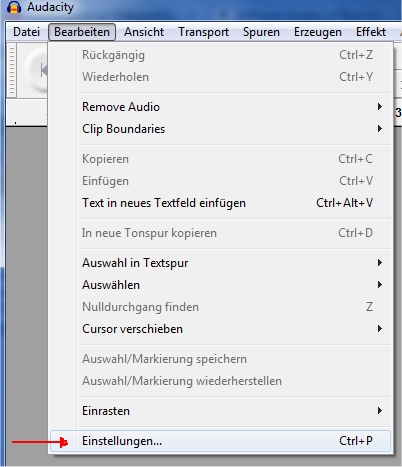Click the Audacity headphones logo icon
The height and width of the screenshot is (467, 402).
click(14, 7)
